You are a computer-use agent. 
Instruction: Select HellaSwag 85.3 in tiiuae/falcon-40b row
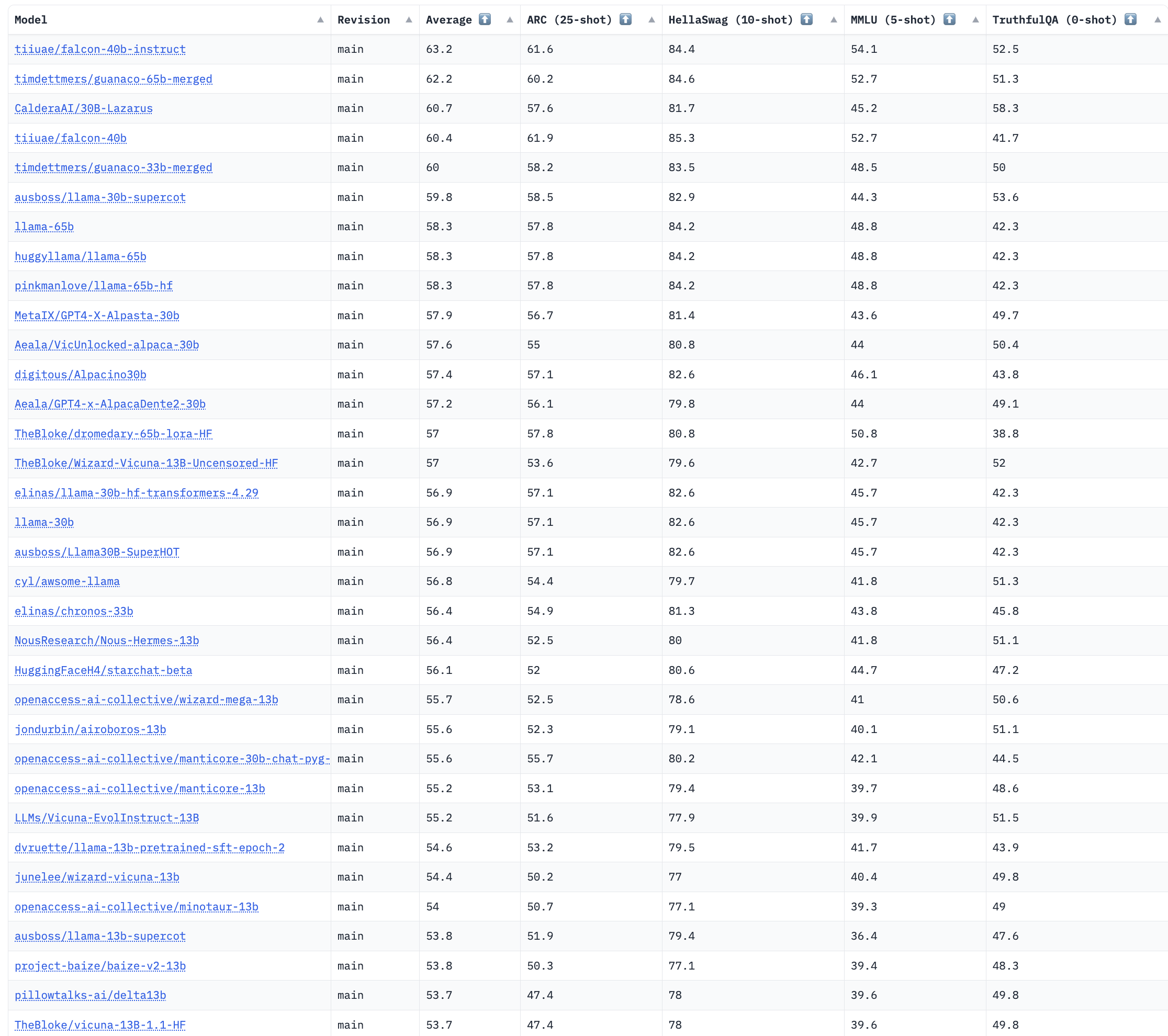pos(682,138)
